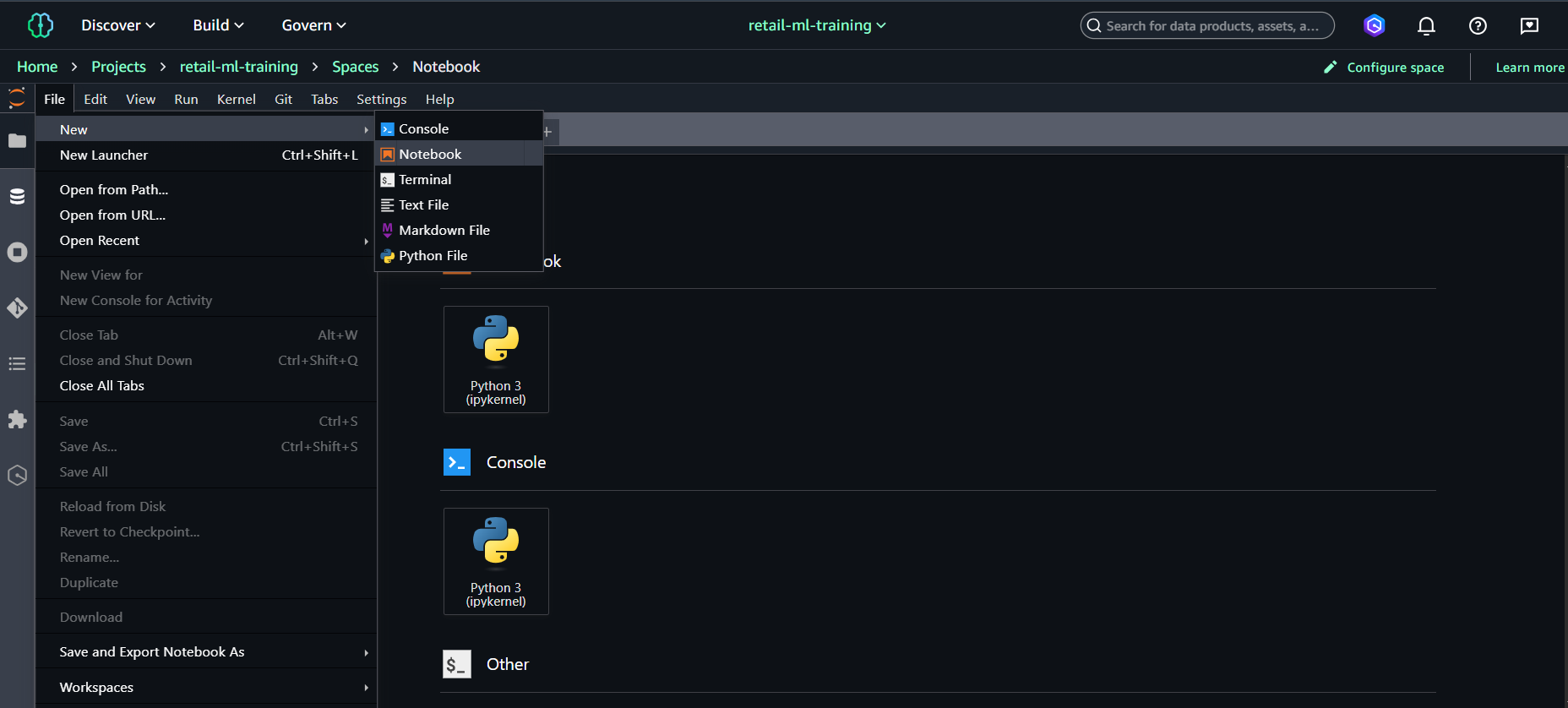Follow the Spaces breadcrumb link
This screenshot has height=708, width=1568.
355,67
